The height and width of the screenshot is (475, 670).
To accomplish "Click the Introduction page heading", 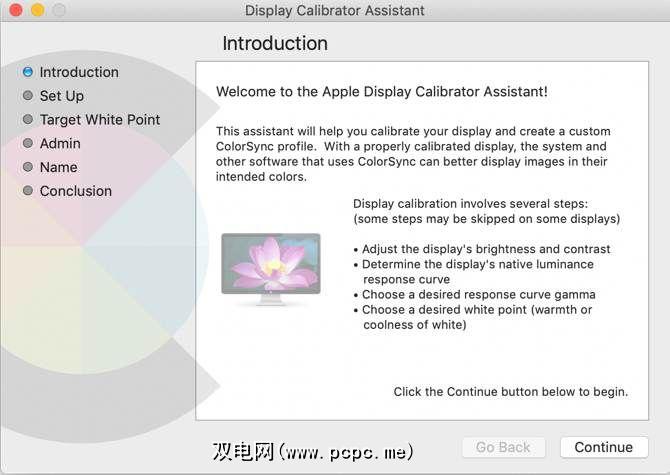I will click(275, 44).
